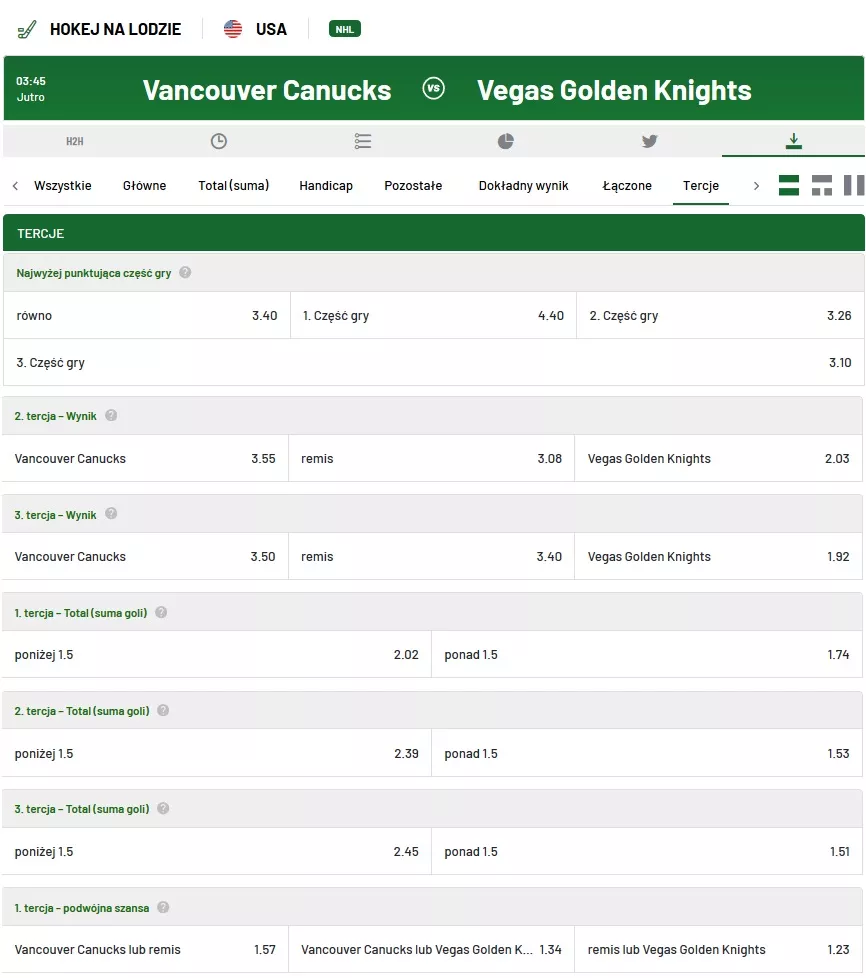Screen dimensions: 866x978
Task: Open the H2H head-to-head tab
Action: pyautogui.click(x=75, y=141)
